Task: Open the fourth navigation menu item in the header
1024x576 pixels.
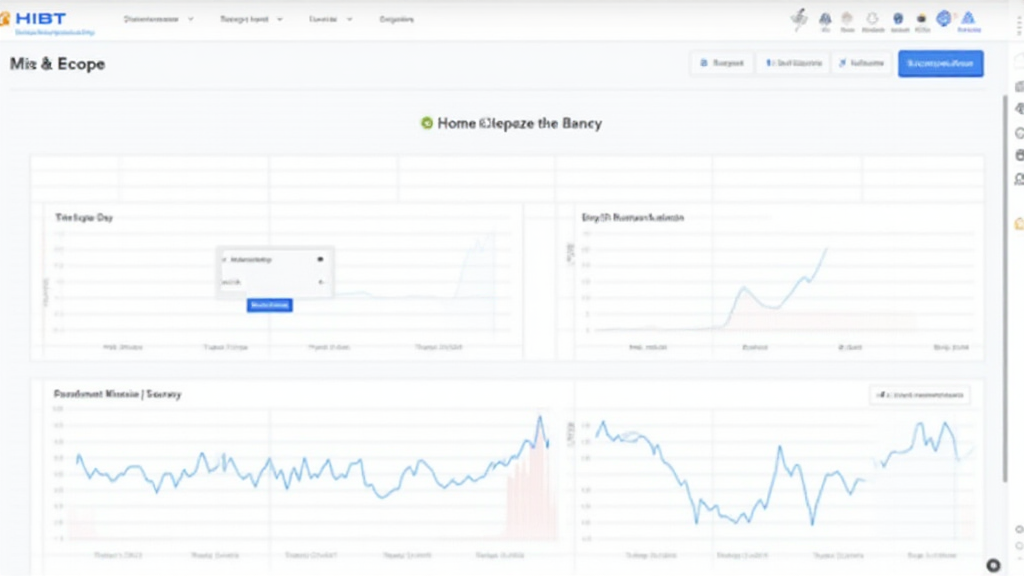Action: [396, 19]
